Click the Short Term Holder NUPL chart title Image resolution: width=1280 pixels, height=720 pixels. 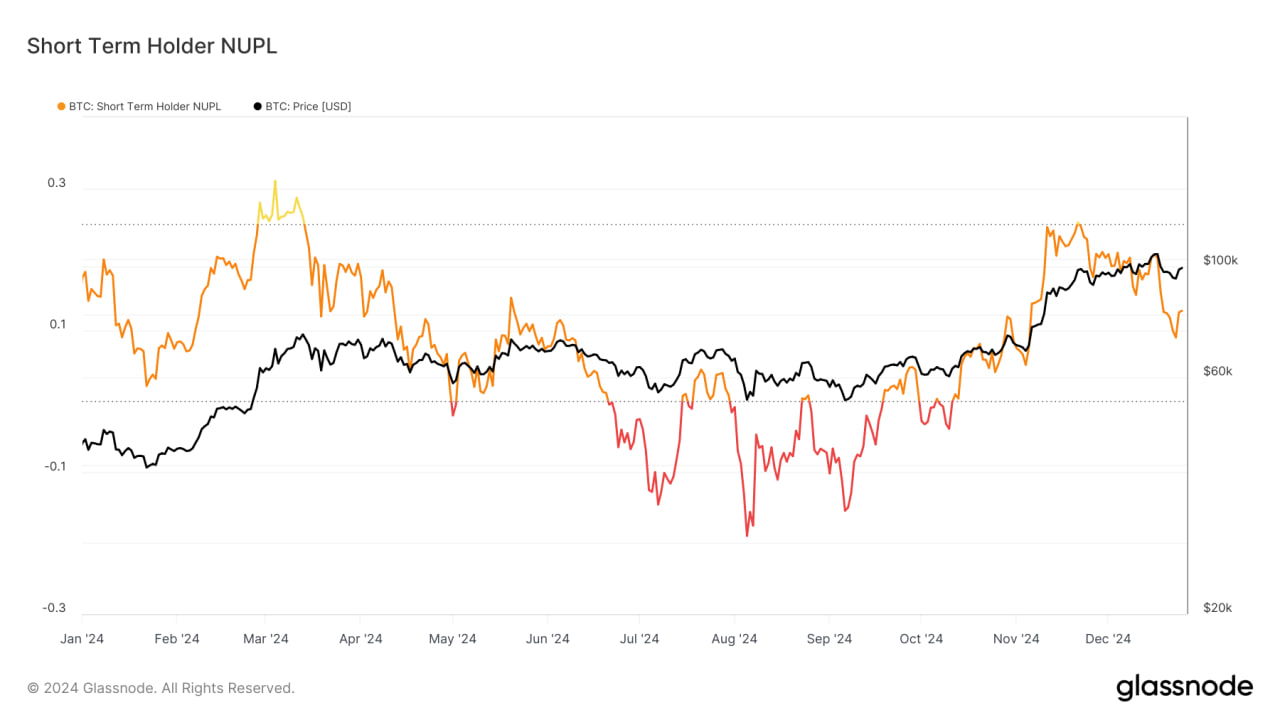coord(152,46)
